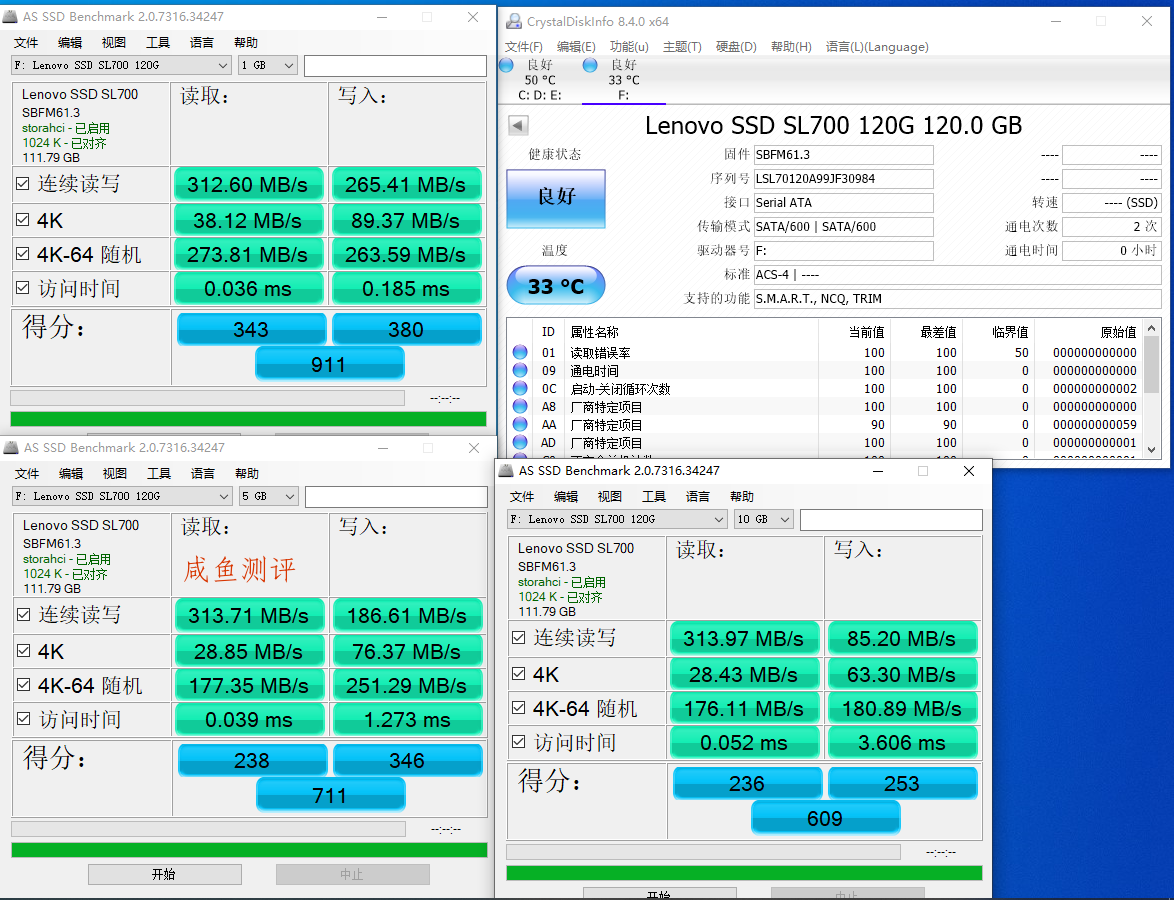The height and width of the screenshot is (900, 1174).
Task: Open 5 GB test size dropdown
Action: 269,496
